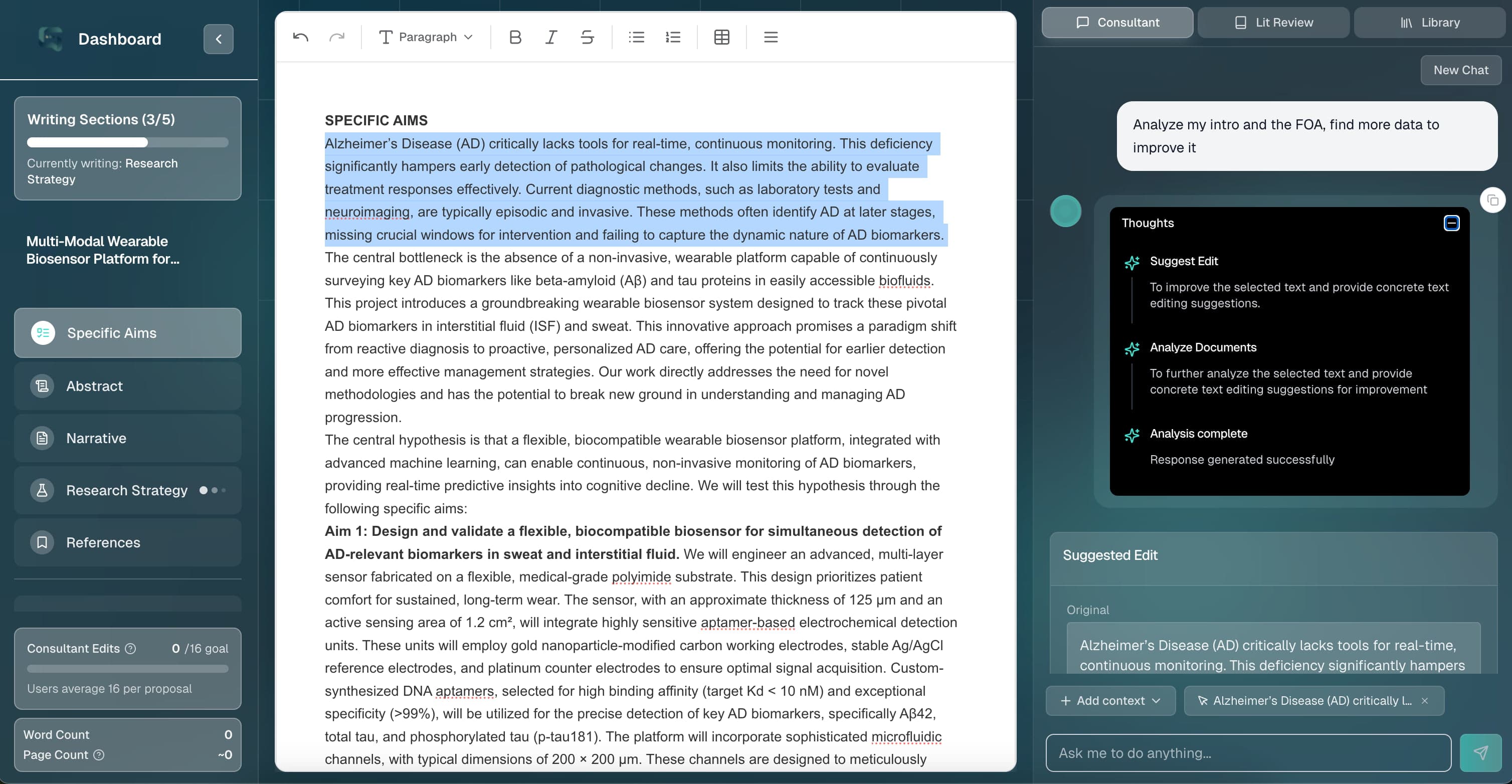
Task: Switch to the Lit Review tab
Action: pos(1273,22)
